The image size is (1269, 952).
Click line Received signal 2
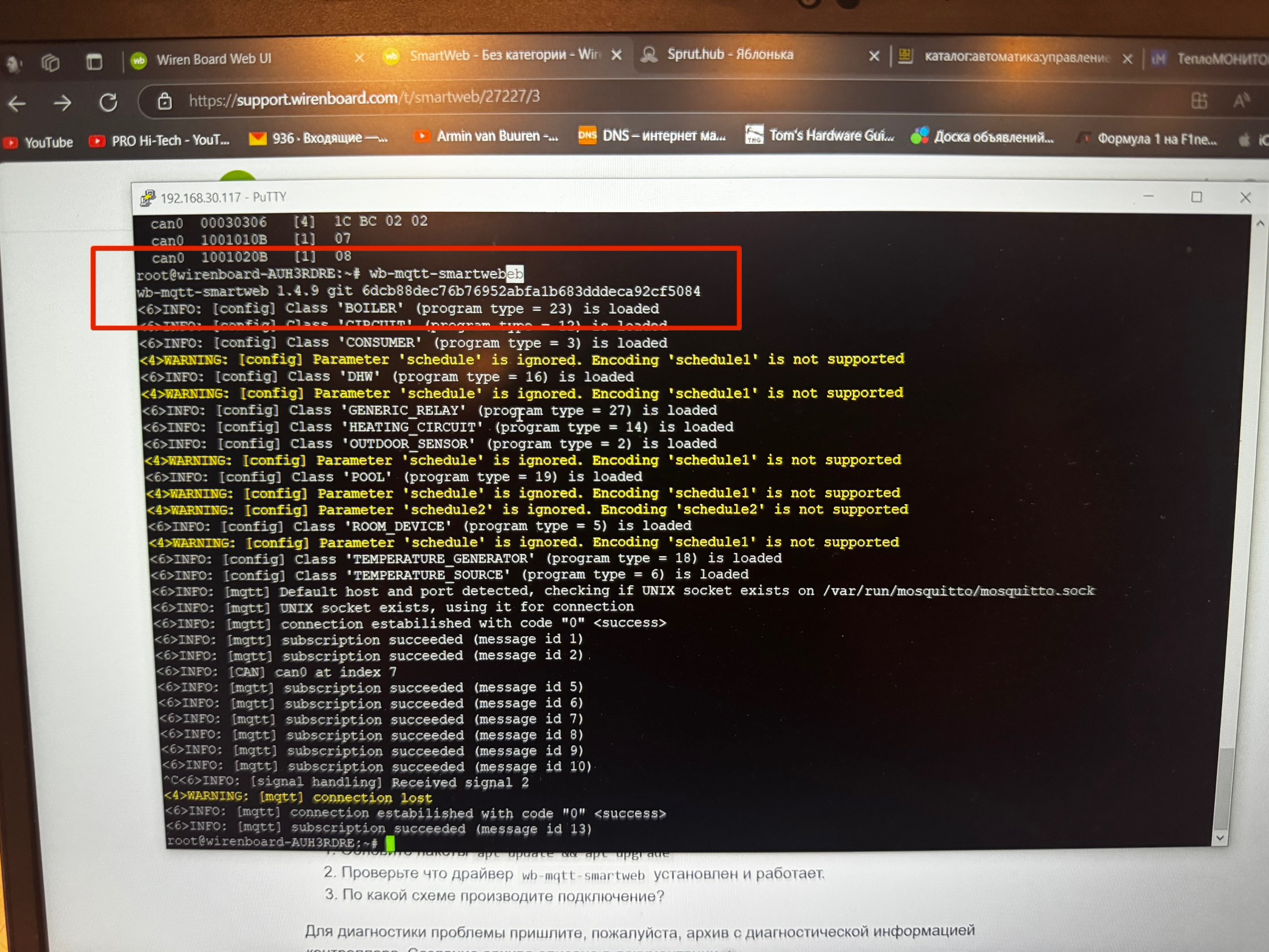coord(347,782)
